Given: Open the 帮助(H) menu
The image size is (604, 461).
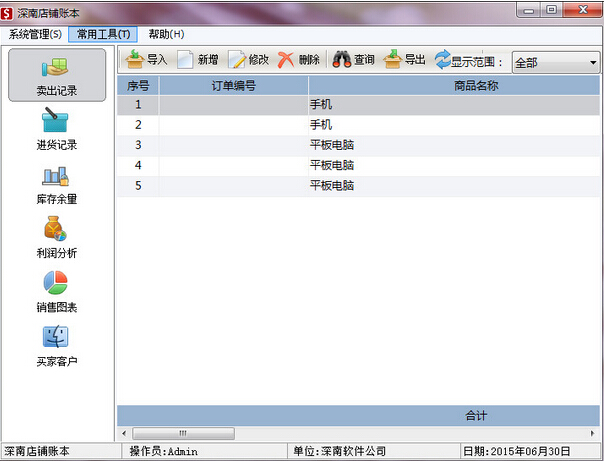Looking at the screenshot, I should (x=166, y=34).
